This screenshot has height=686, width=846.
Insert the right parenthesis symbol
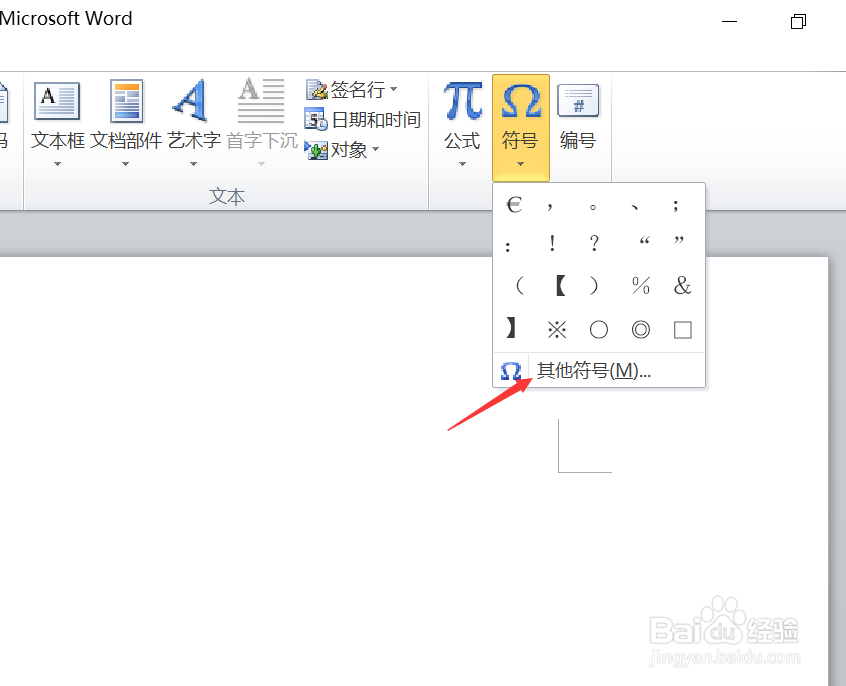click(593, 286)
